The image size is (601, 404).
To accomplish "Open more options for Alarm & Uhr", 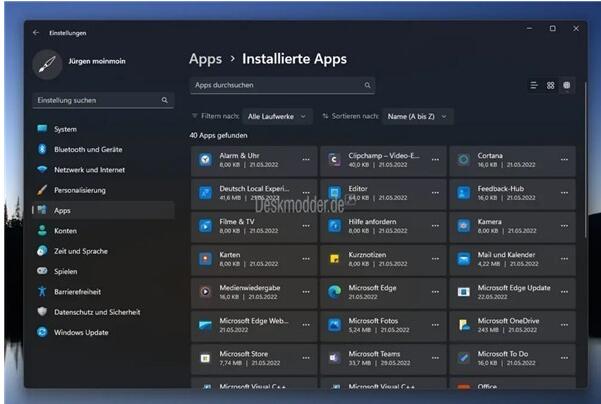I will pyautogui.click(x=306, y=160).
